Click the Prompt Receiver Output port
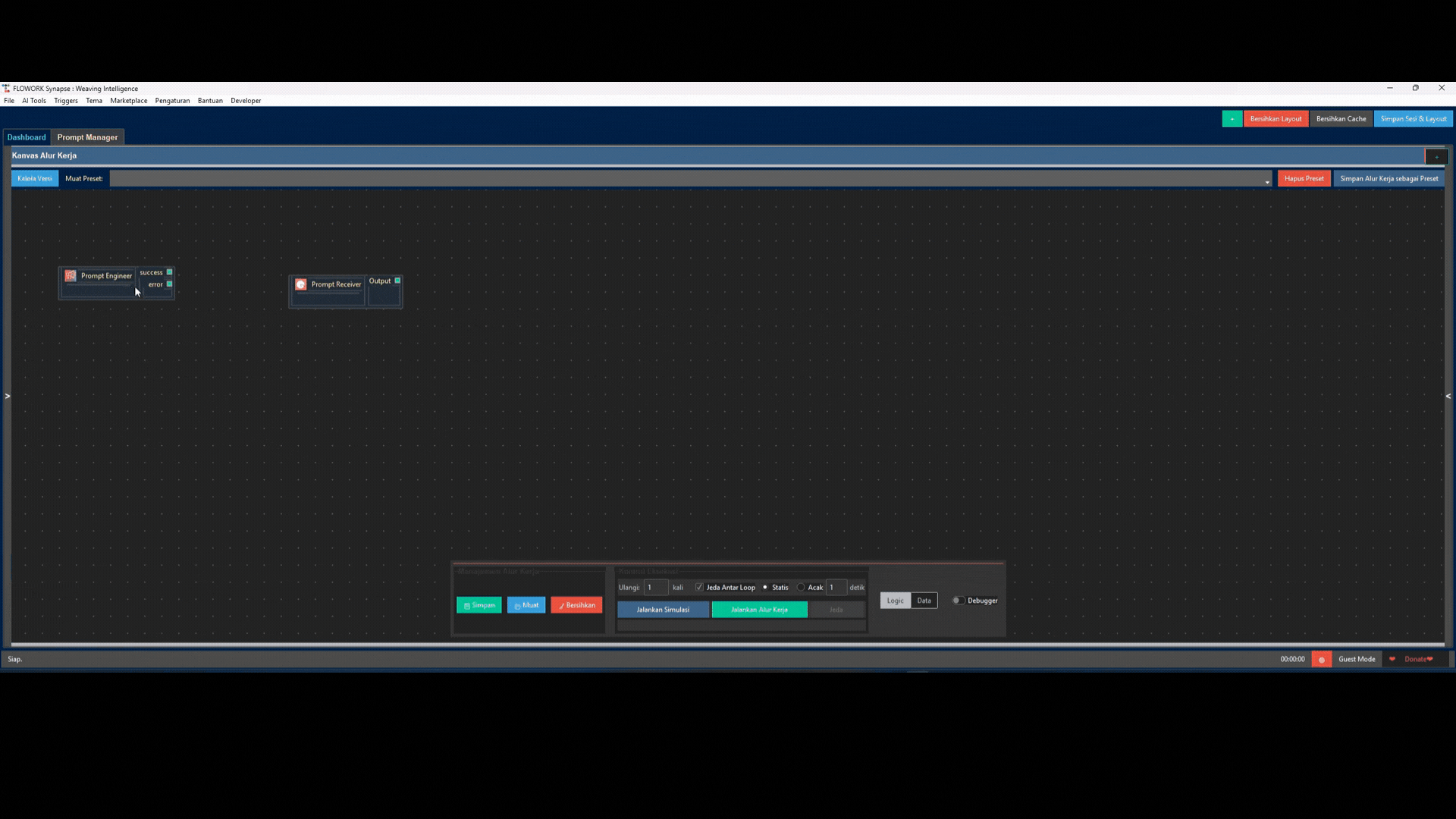1456x819 pixels. (x=397, y=281)
